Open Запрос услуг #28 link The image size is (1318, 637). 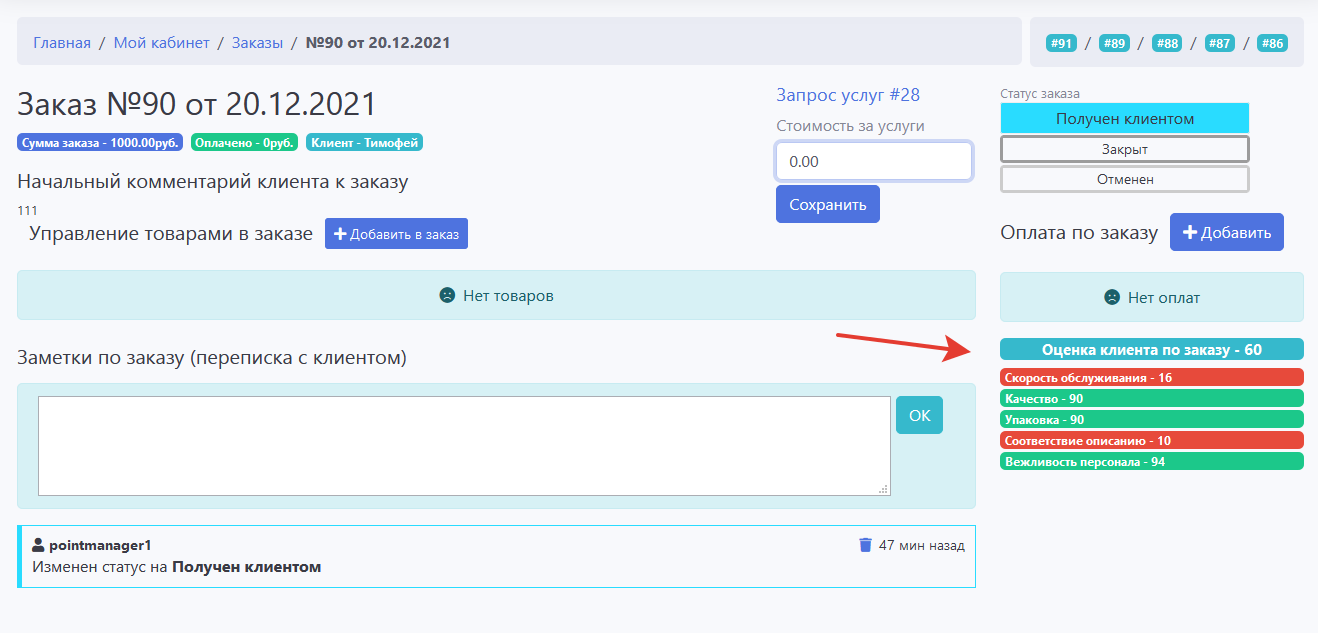[x=848, y=95]
